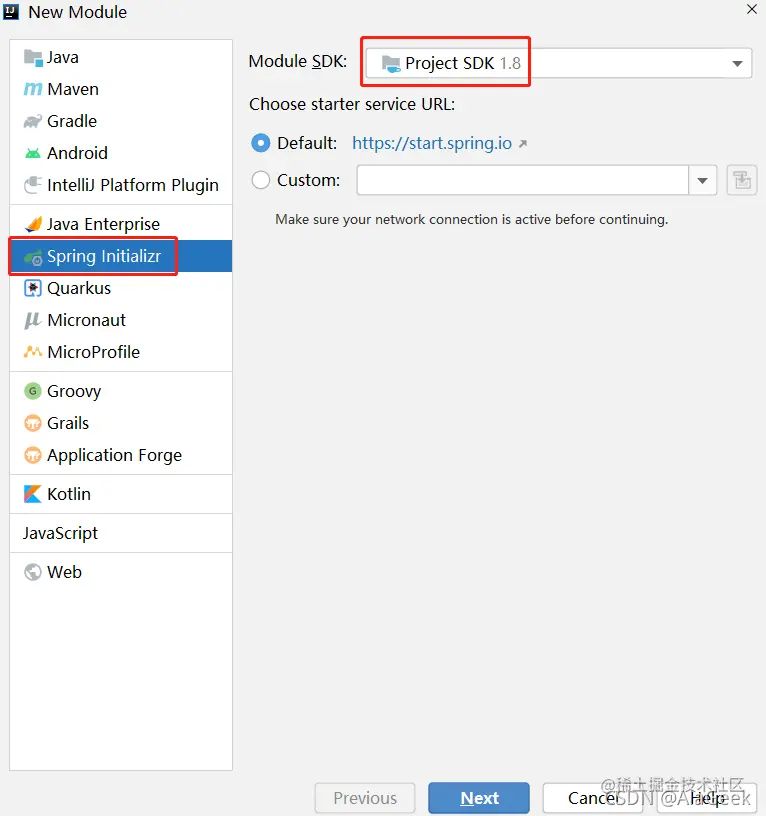Choose the Groovy module type
The width and height of the screenshot is (766, 816).
[x=121, y=391]
